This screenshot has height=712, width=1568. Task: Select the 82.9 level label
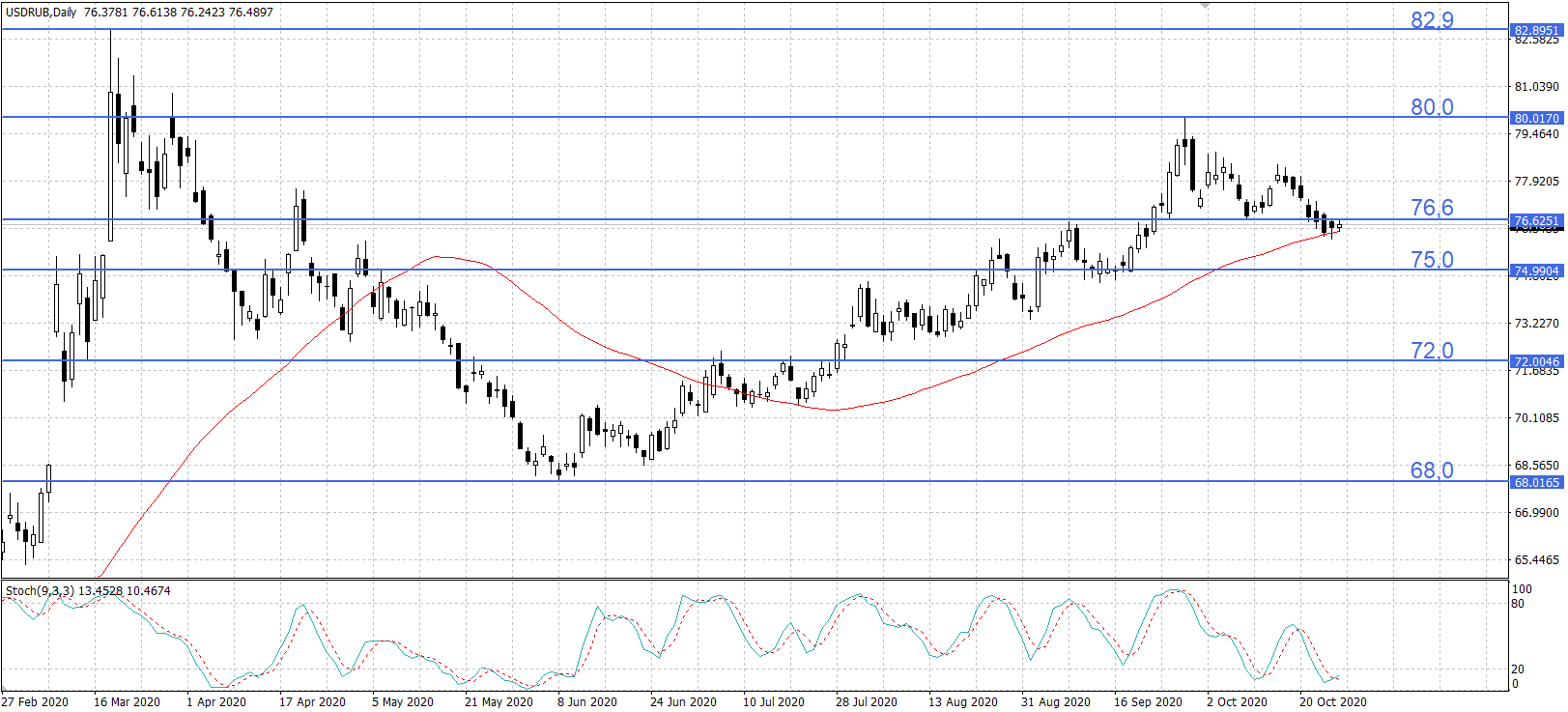[1432, 20]
